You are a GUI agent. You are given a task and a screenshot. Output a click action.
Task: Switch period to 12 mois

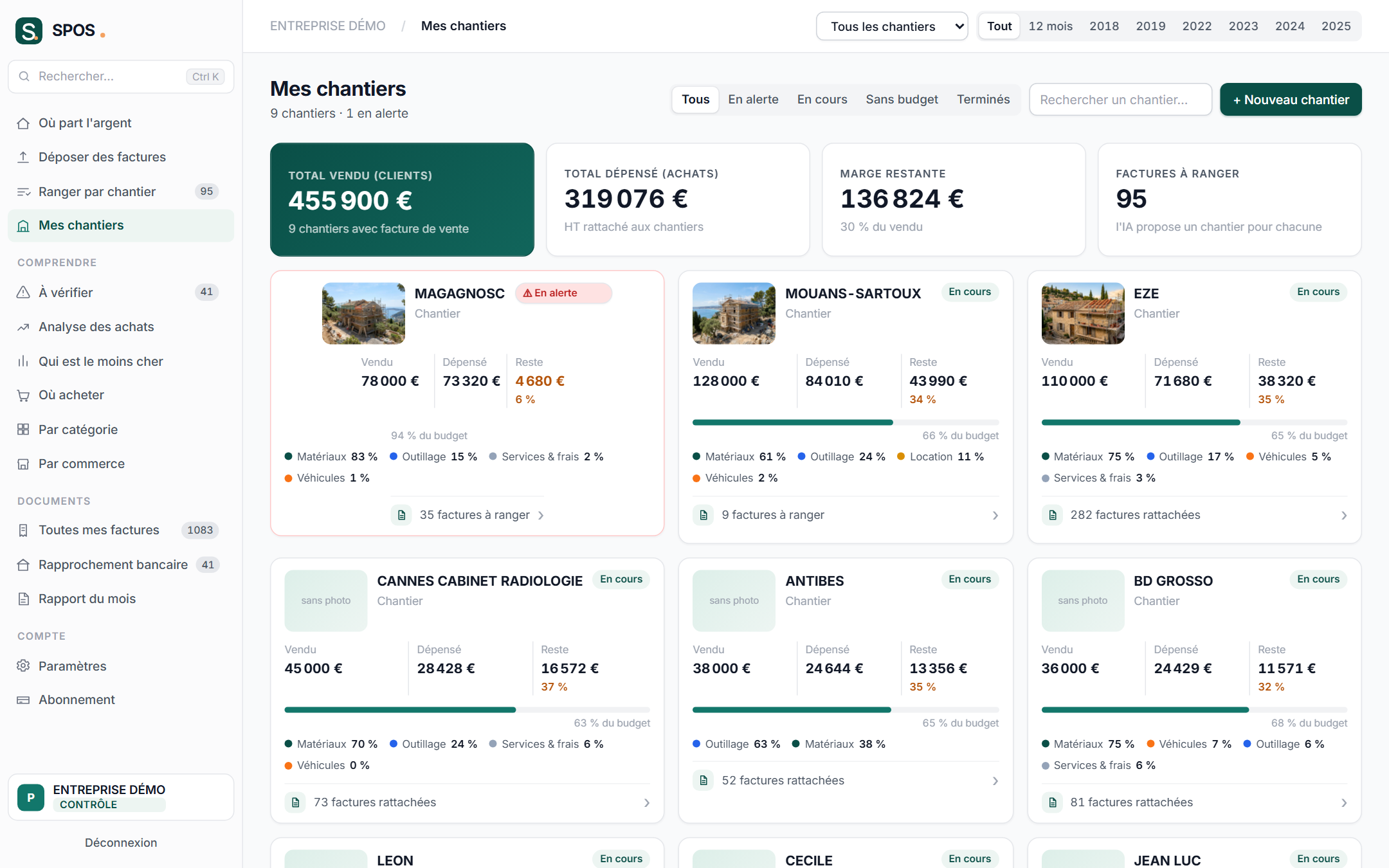click(1051, 26)
